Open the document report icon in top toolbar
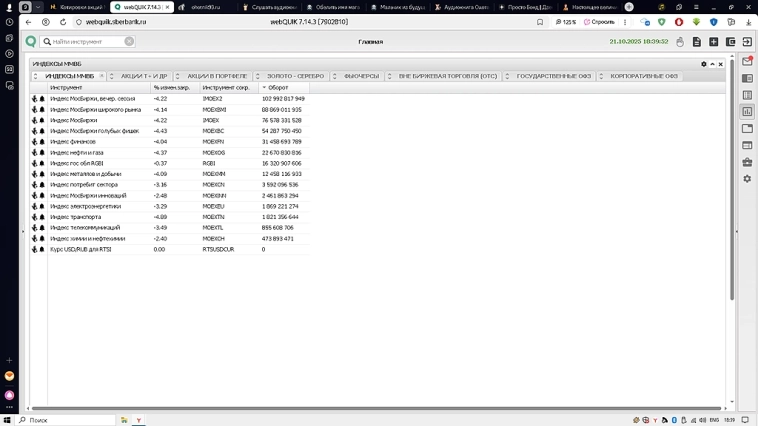 [x=696, y=42]
